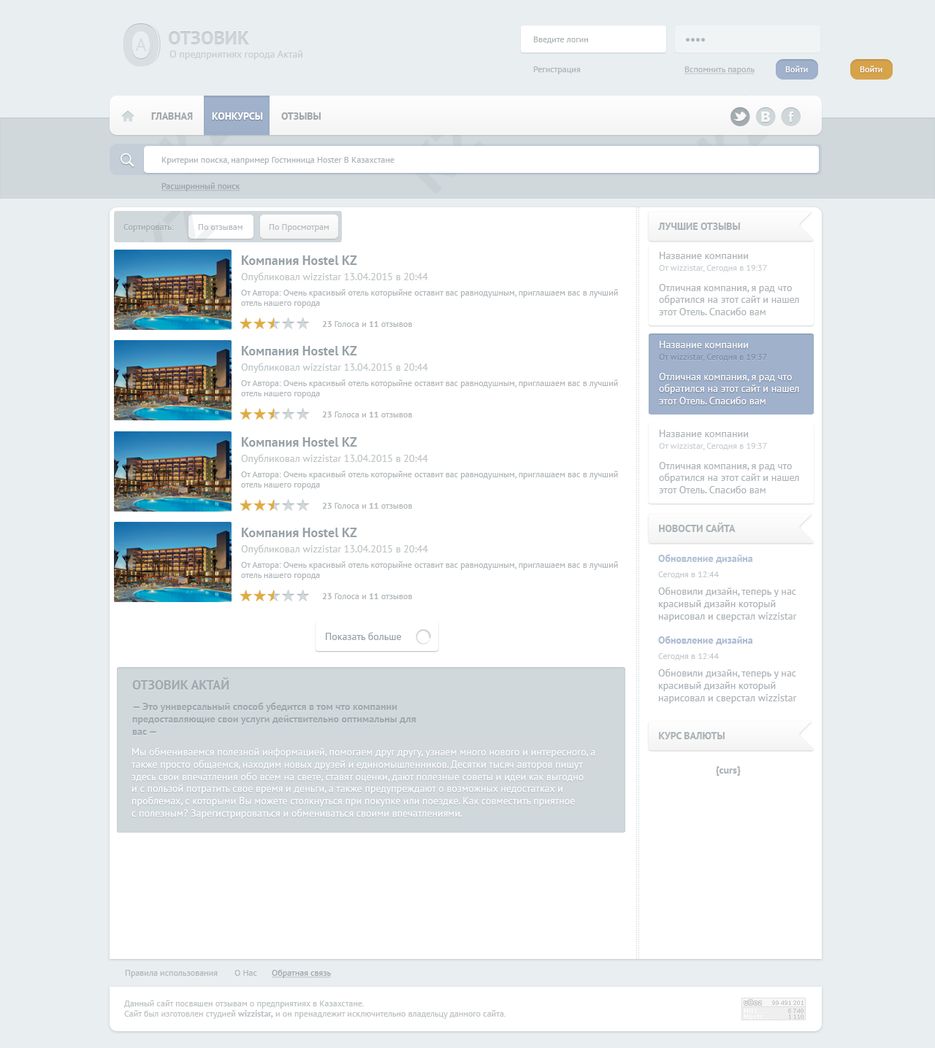935x1048 pixels.
Task: Open the Facebook social icon
Action: [x=791, y=117]
